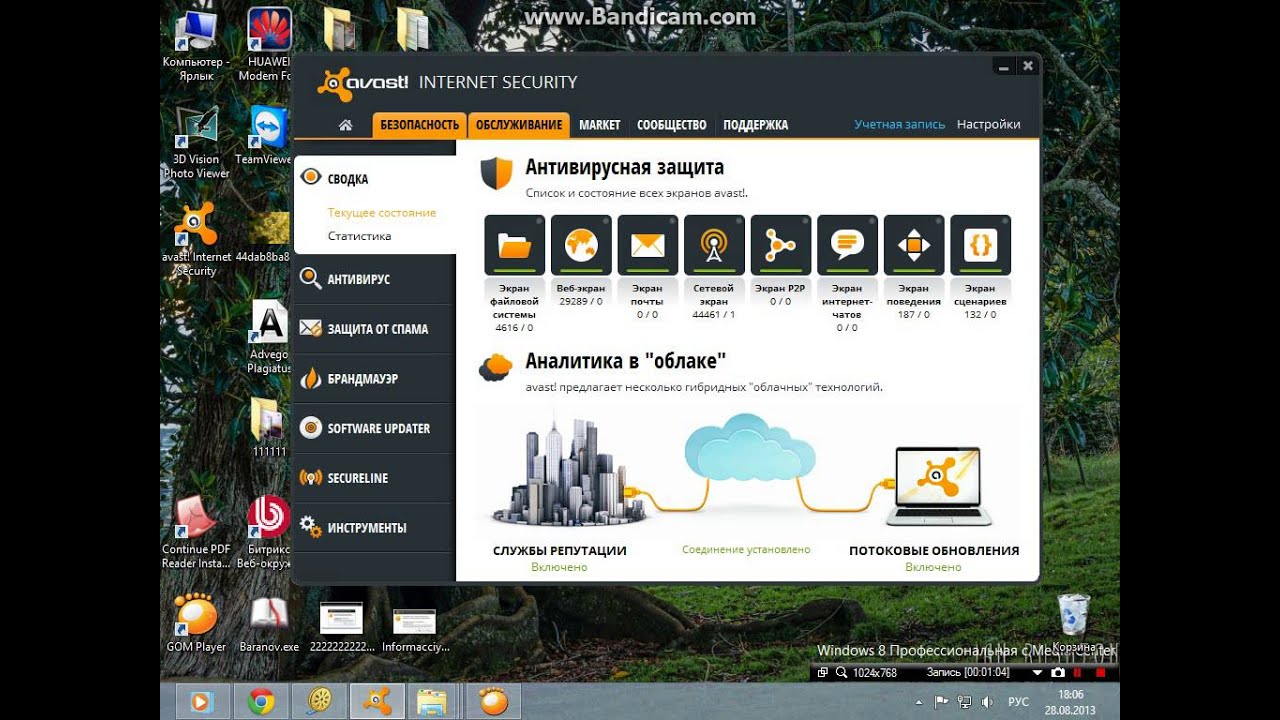
Task: Open the Web Shield (Веб-экран) icon
Action: click(581, 244)
